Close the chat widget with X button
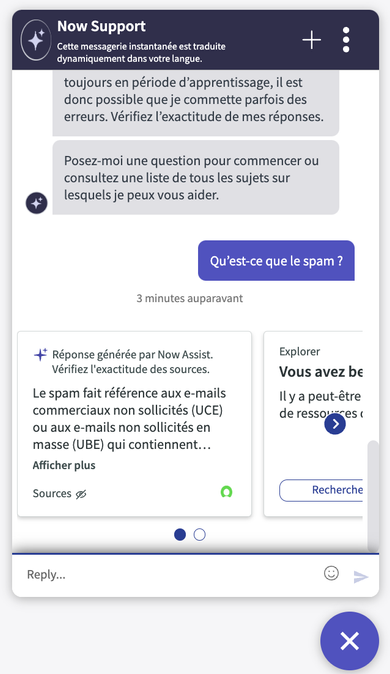 click(350, 641)
